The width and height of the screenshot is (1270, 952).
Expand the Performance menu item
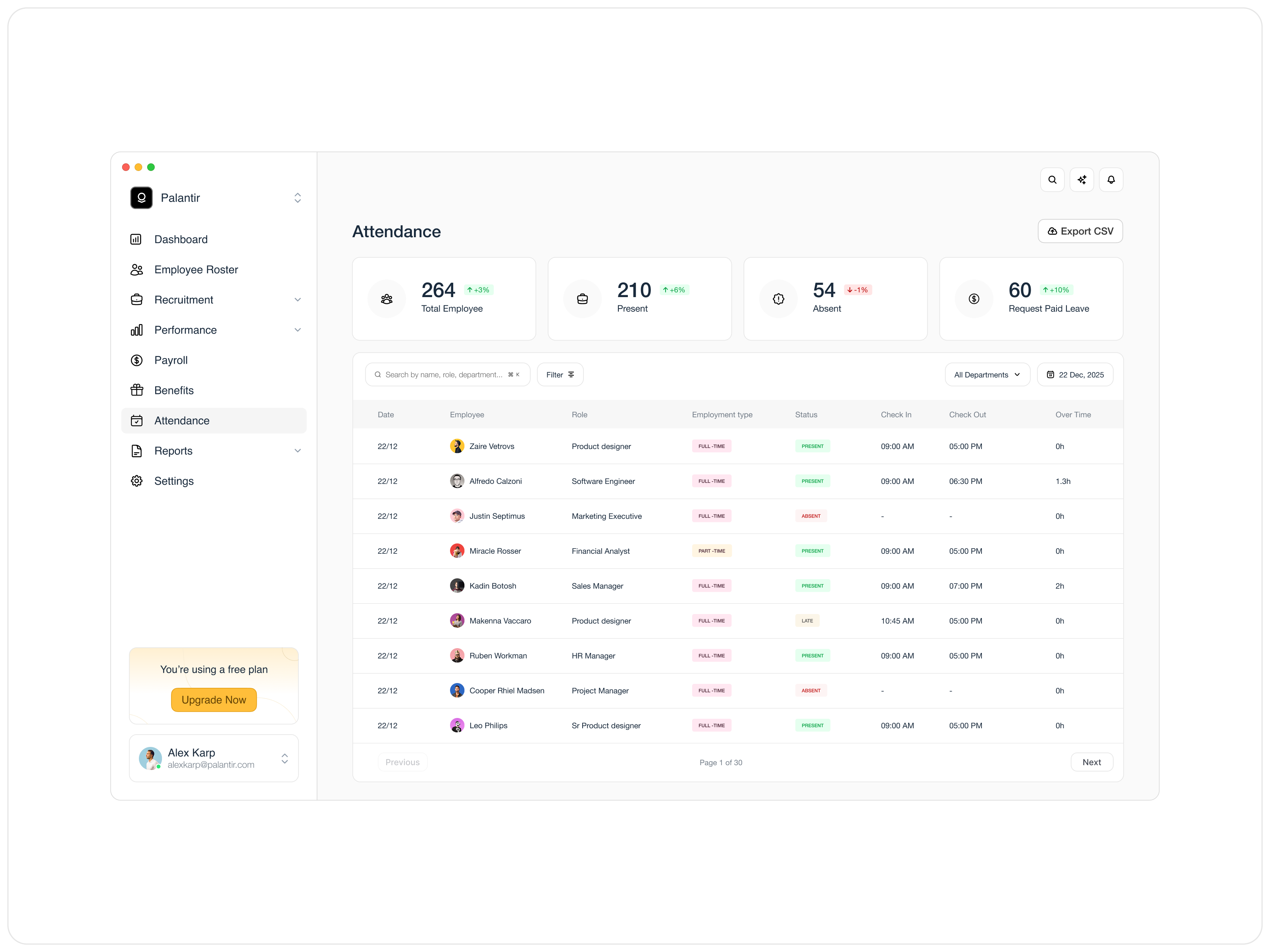[298, 329]
